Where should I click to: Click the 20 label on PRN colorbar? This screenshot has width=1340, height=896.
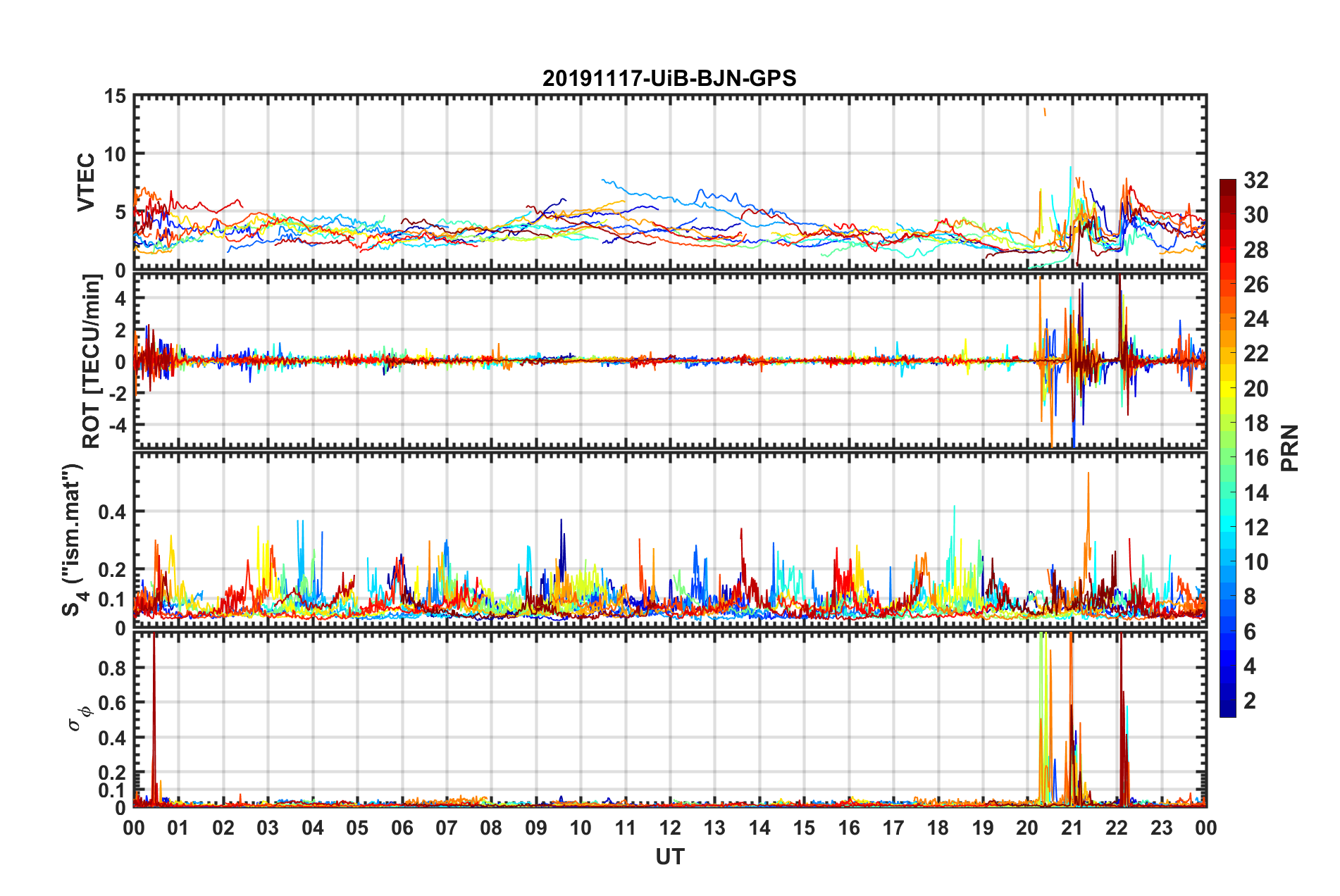pos(1256,389)
